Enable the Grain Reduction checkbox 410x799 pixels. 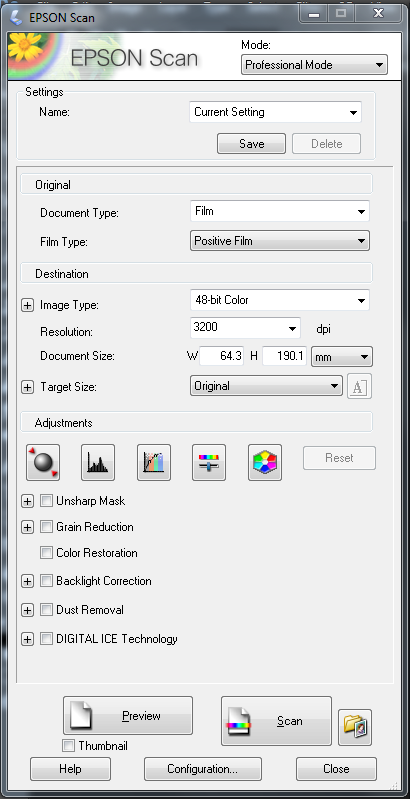(x=46, y=527)
